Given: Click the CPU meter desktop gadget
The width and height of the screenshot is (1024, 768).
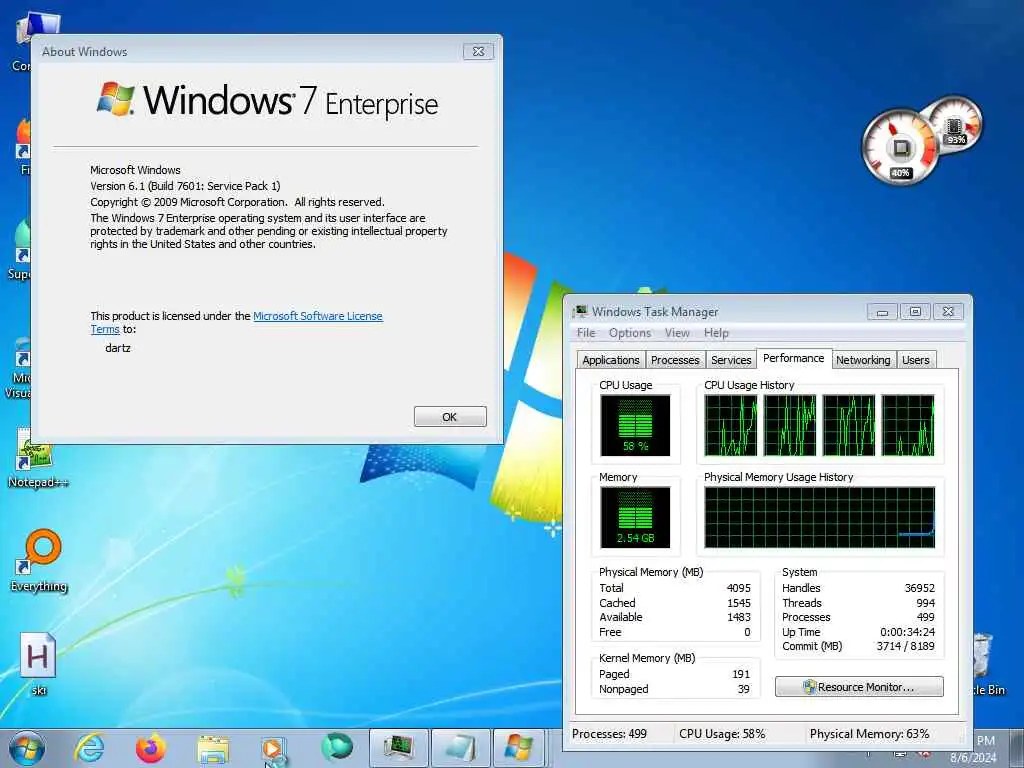Looking at the screenshot, I should pyautogui.click(x=901, y=147).
